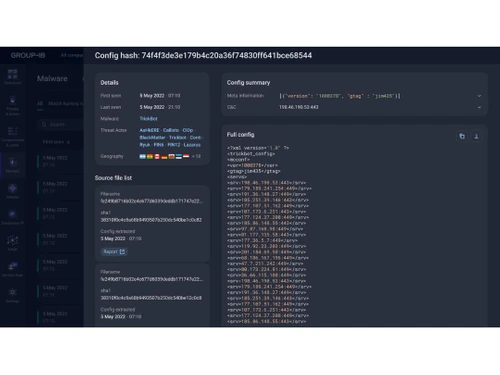The height and width of the screenshot is (375, 500).
Task: Open the Trickbot threat actor link
Action: [177, 138]
